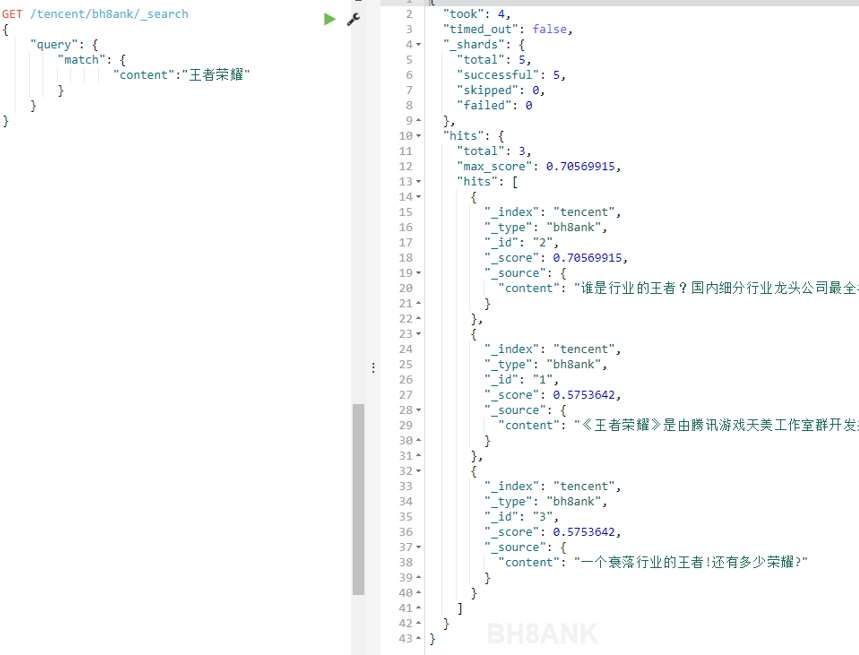Click the "_score": 0.5753642 at line 27
This screenshot has width=859, height=655.
tap(552, 395)
